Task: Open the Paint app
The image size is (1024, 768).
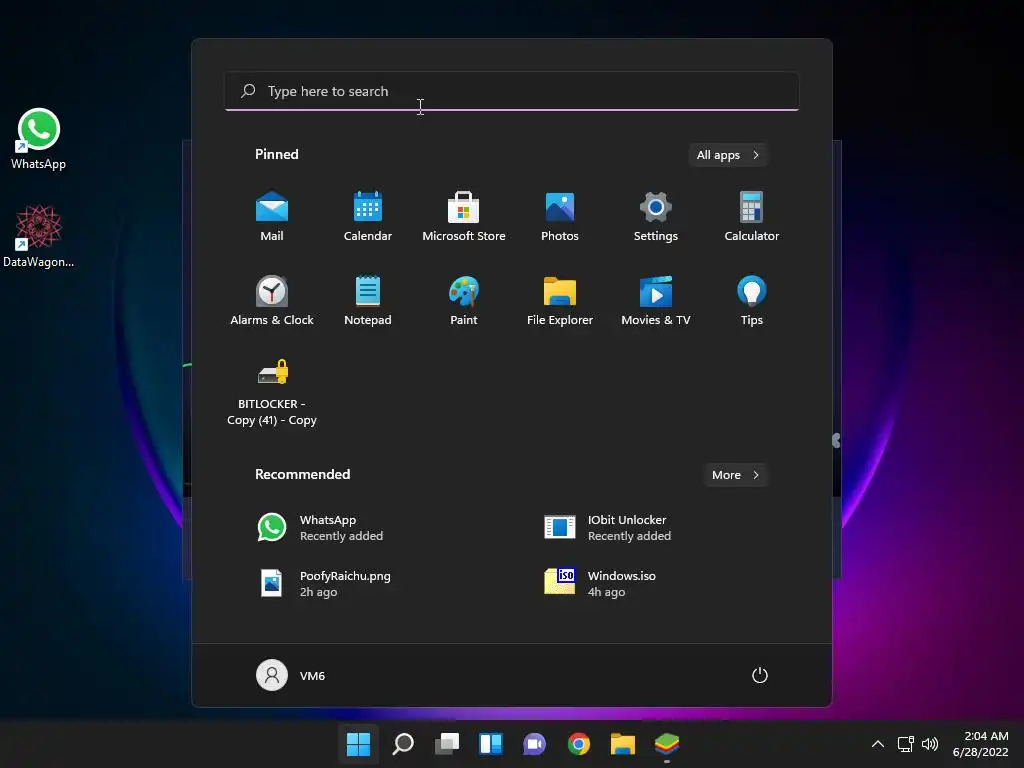Action: click(464, 301)
